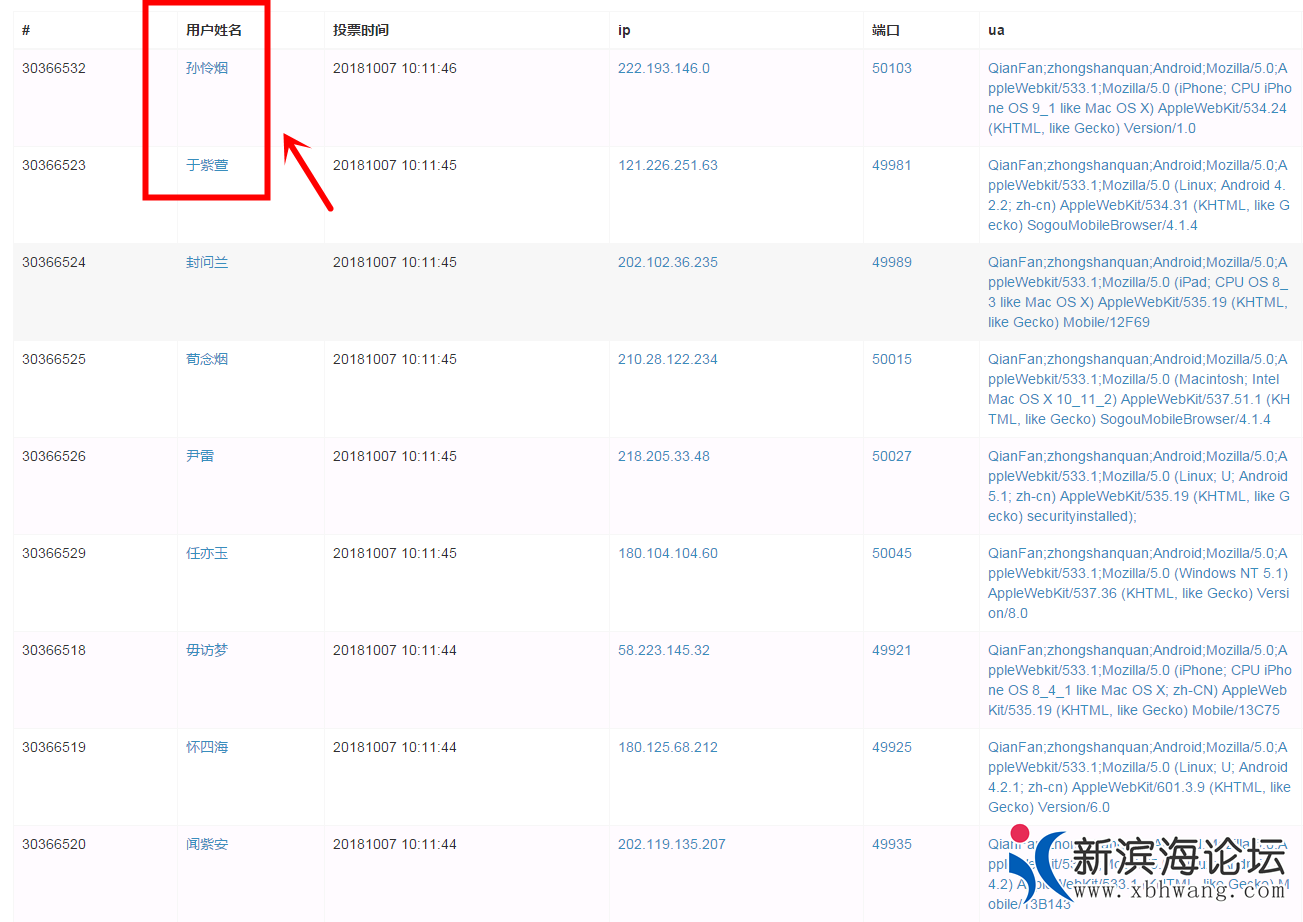Click port number 50103
The height and width of the screenshot is (922, 1303).
point(891,68)
